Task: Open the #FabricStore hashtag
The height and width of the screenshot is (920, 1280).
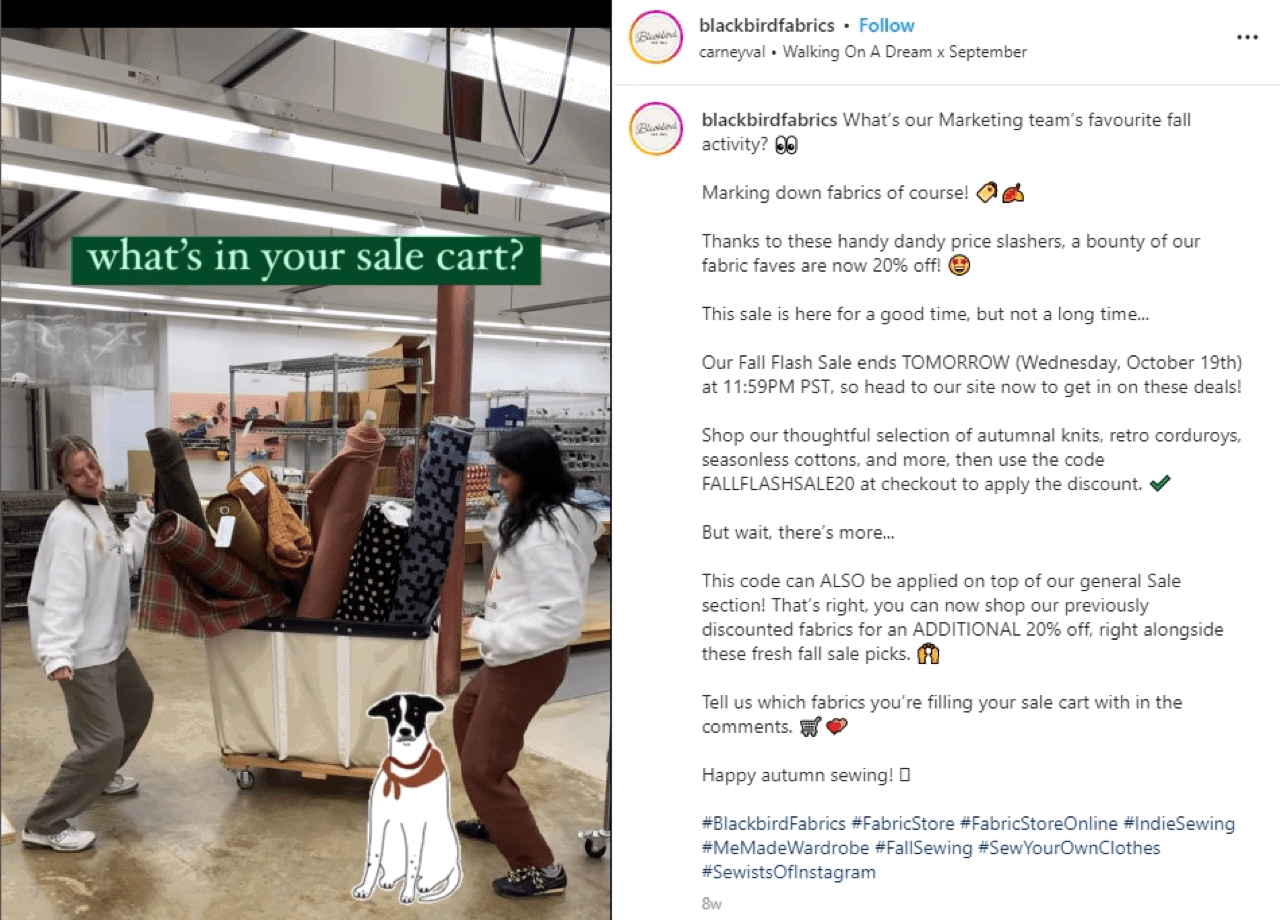Action: point(903,824)
